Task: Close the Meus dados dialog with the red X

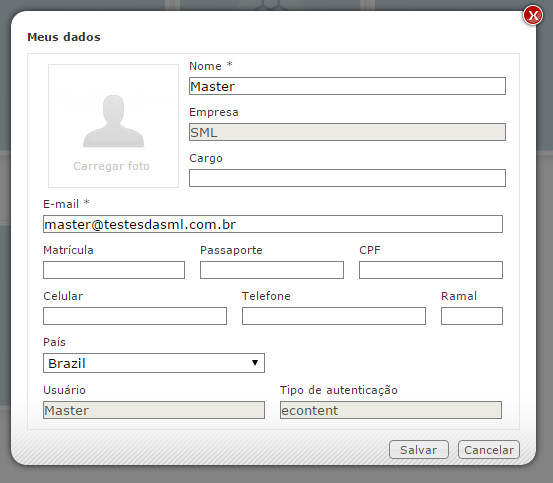Action: tap(533, 16)
